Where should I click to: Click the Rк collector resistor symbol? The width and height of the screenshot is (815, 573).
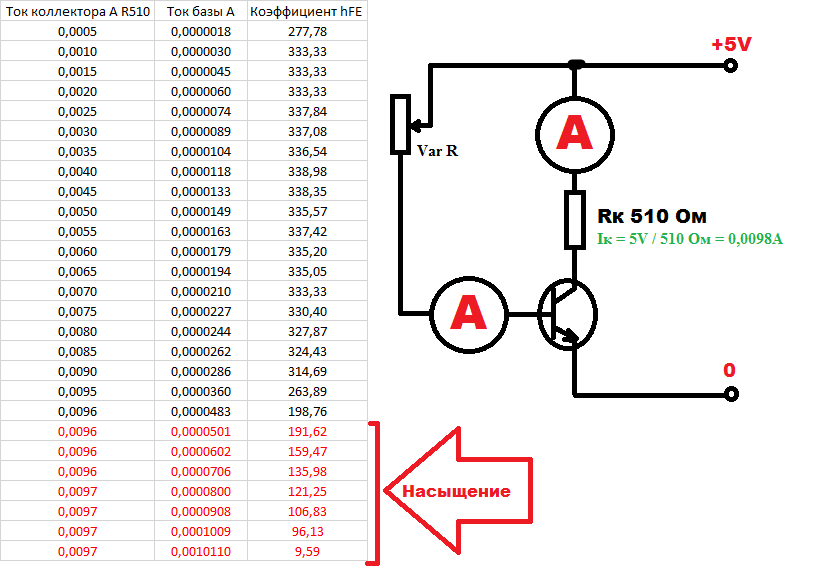point(576,220)
